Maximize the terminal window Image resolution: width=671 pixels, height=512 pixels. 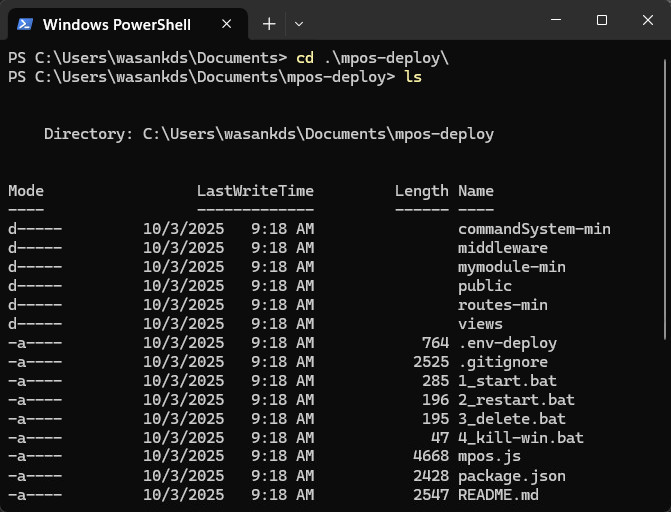602,20
